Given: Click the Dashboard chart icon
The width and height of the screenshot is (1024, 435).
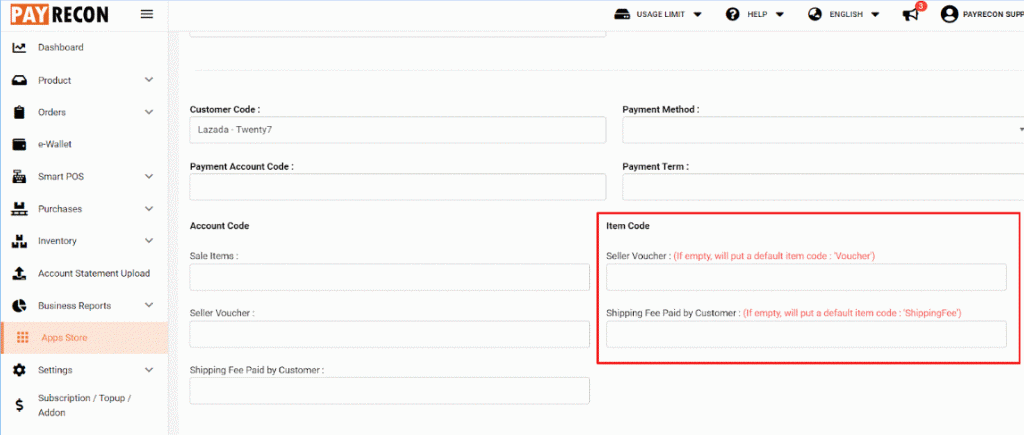Looking at the screenshot, I should click(x=20, y=48).
